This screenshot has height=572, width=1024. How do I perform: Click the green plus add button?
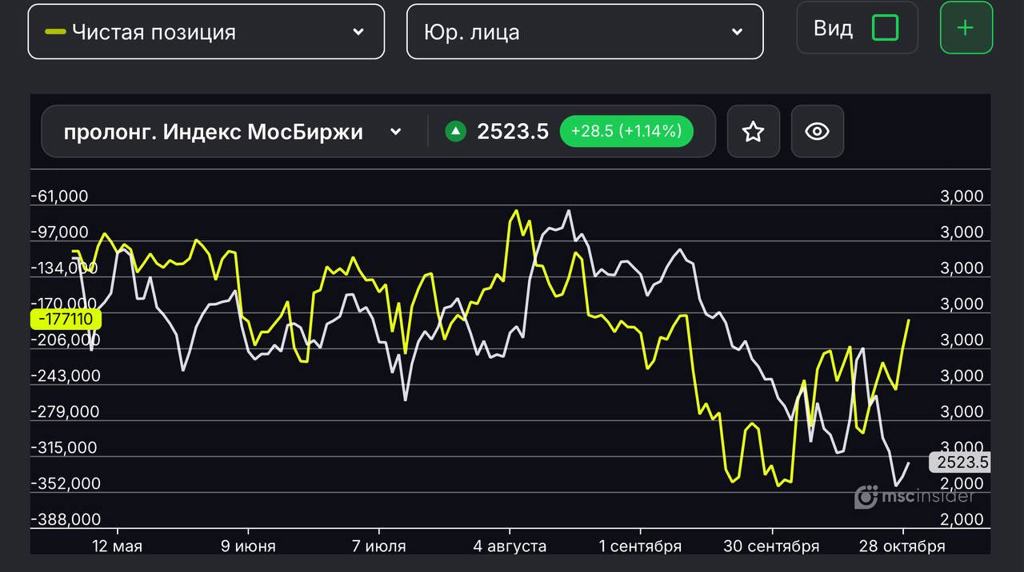pos(965,28)
